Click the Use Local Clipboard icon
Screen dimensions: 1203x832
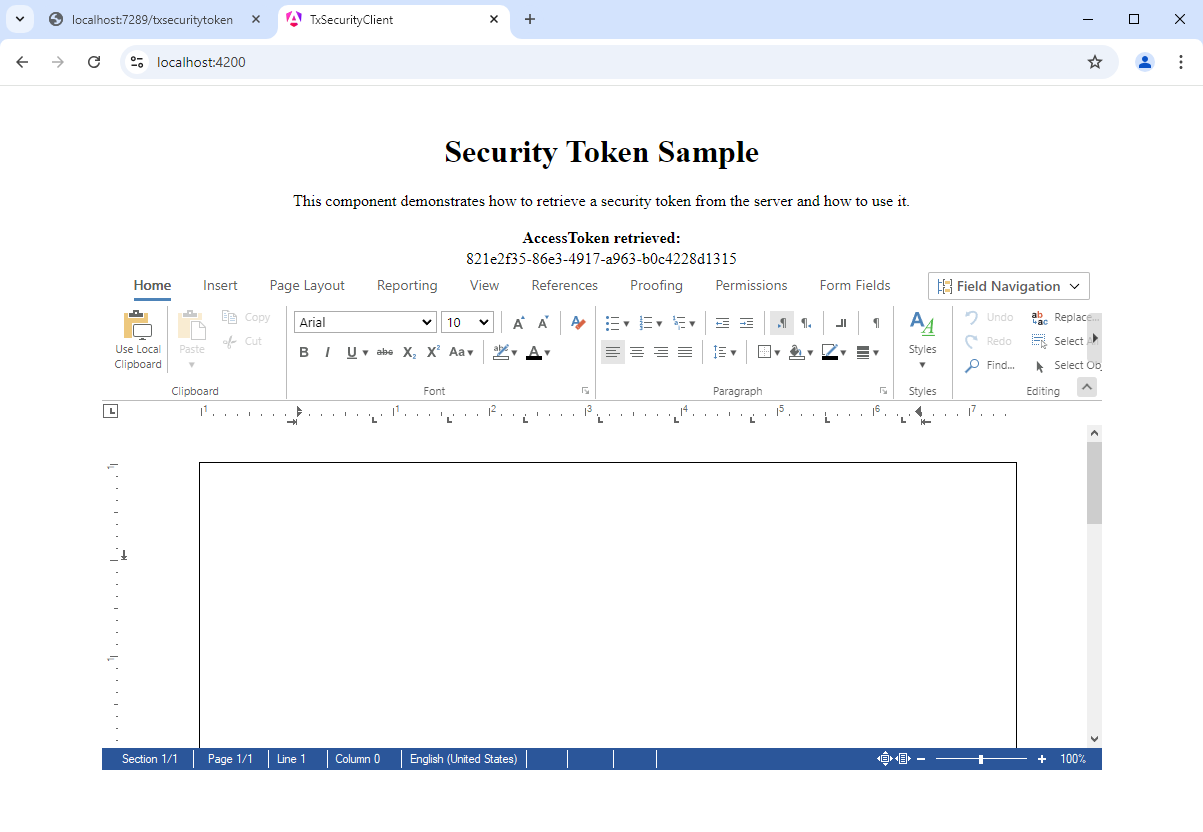pyautogui.click(x=137, y=326)
